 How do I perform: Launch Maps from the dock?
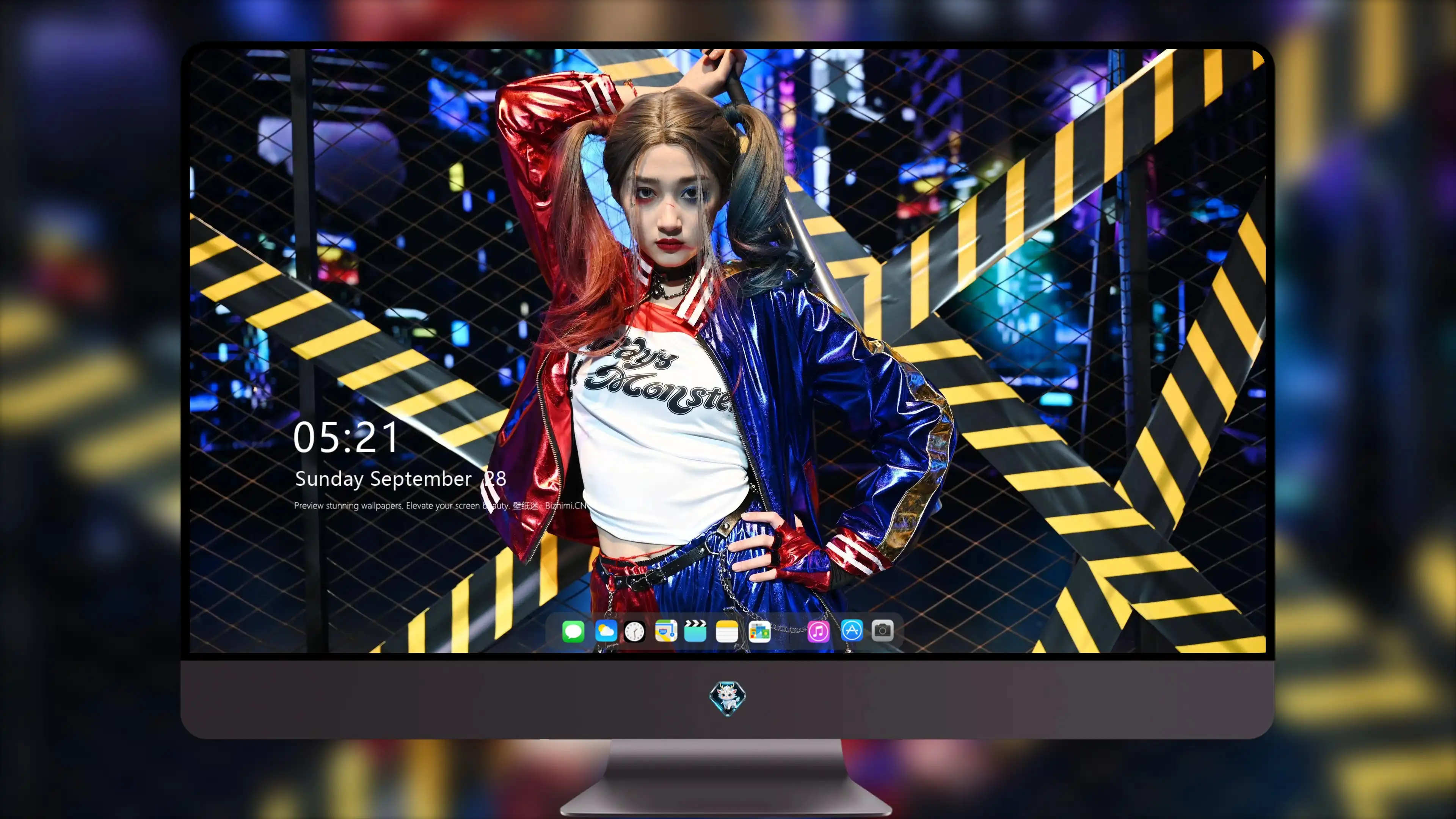666,631
